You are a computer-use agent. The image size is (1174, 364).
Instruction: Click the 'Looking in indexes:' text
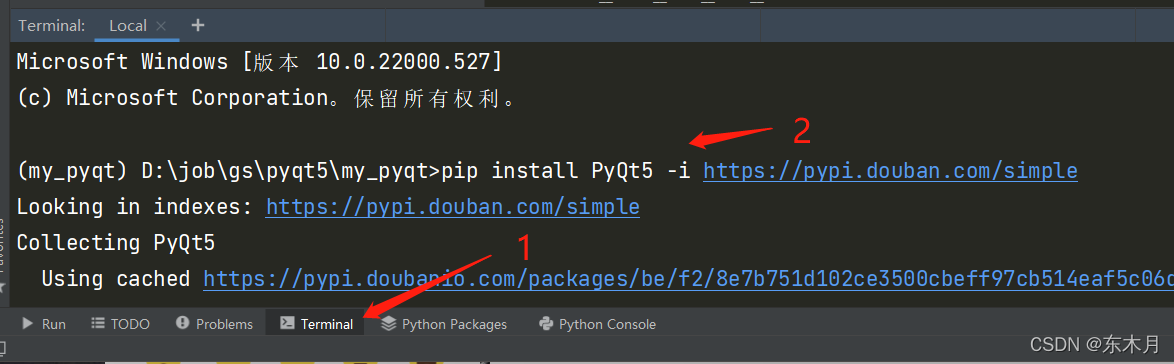click(135, 207)
